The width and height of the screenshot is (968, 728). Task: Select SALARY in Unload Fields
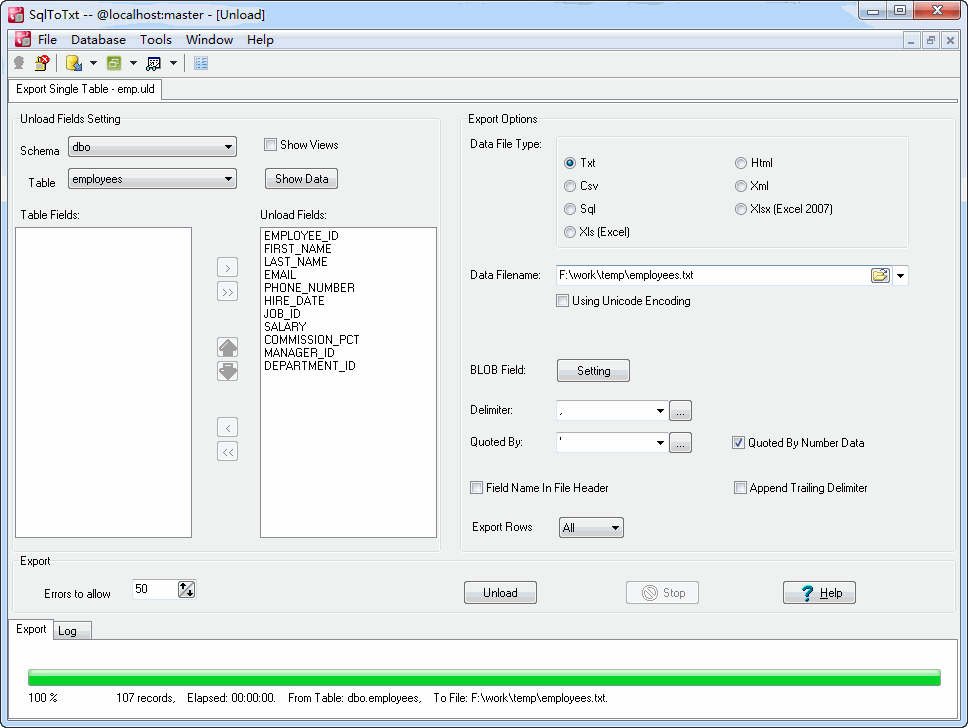pos(285,327)
